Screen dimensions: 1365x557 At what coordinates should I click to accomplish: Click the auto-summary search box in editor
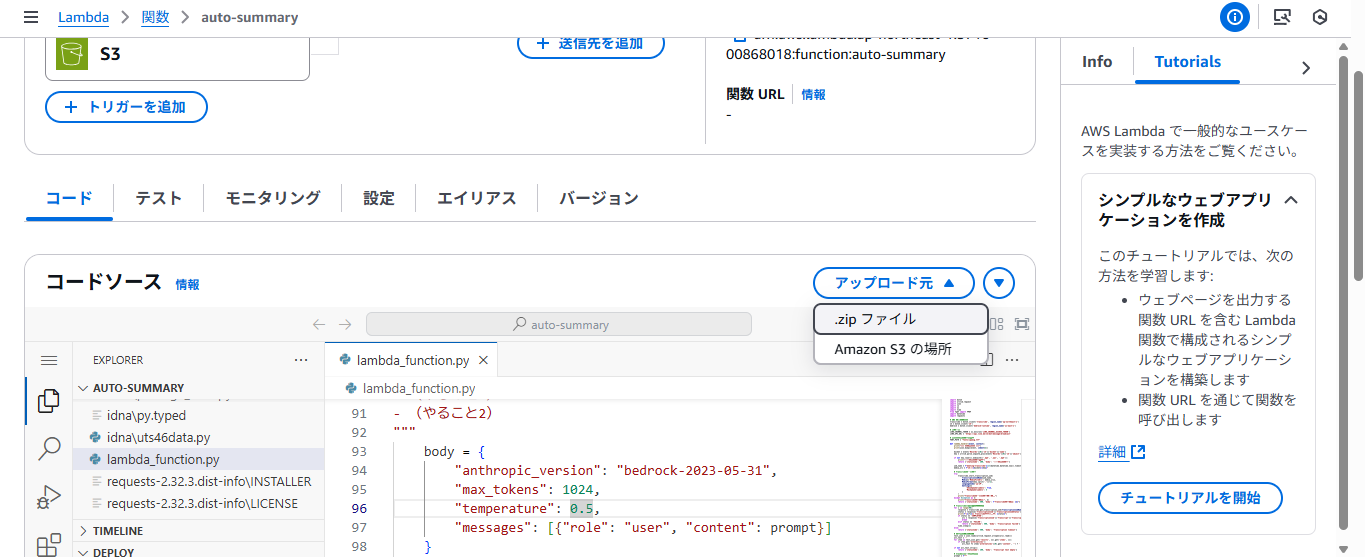pos(559,324)
